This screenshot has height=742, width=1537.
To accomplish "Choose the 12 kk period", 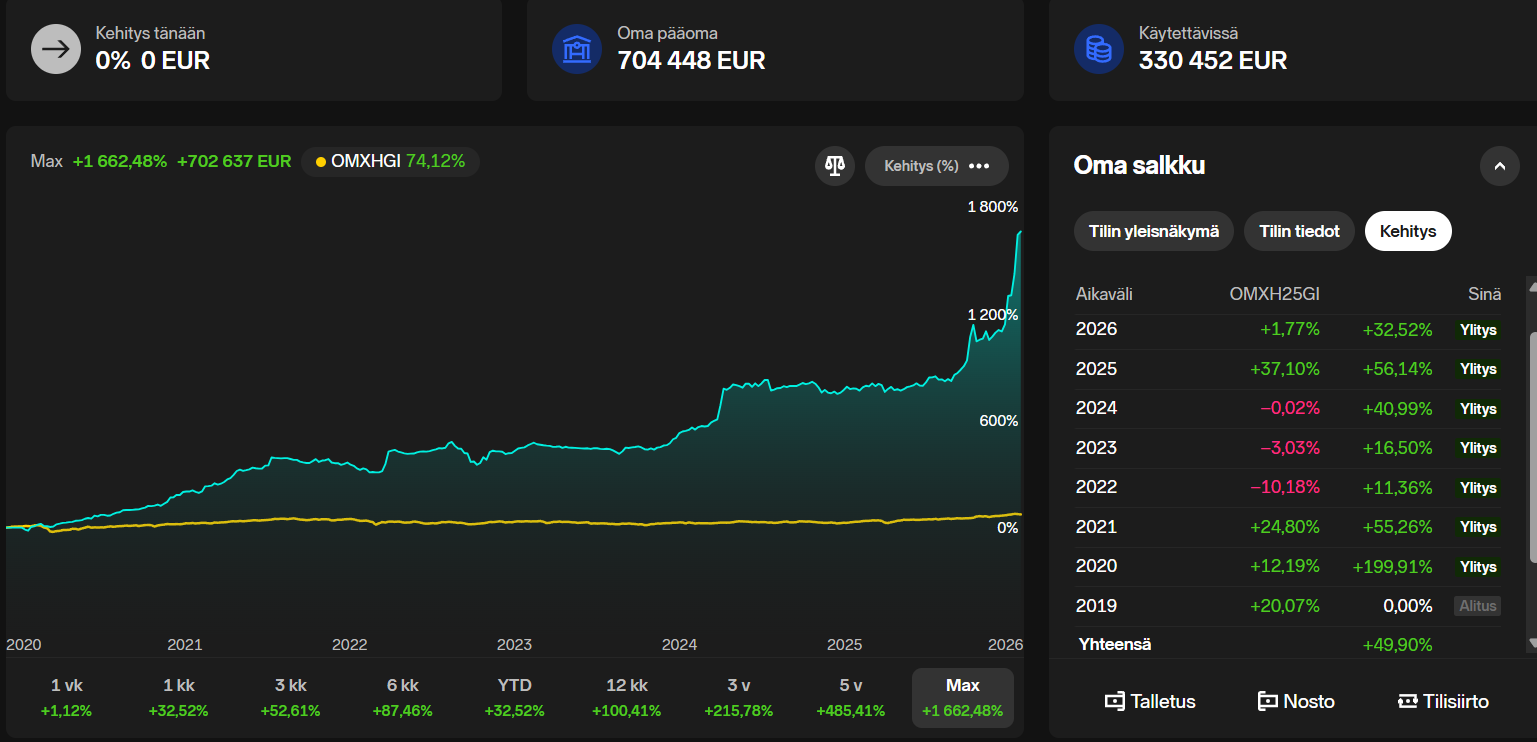I will point(627,697).
